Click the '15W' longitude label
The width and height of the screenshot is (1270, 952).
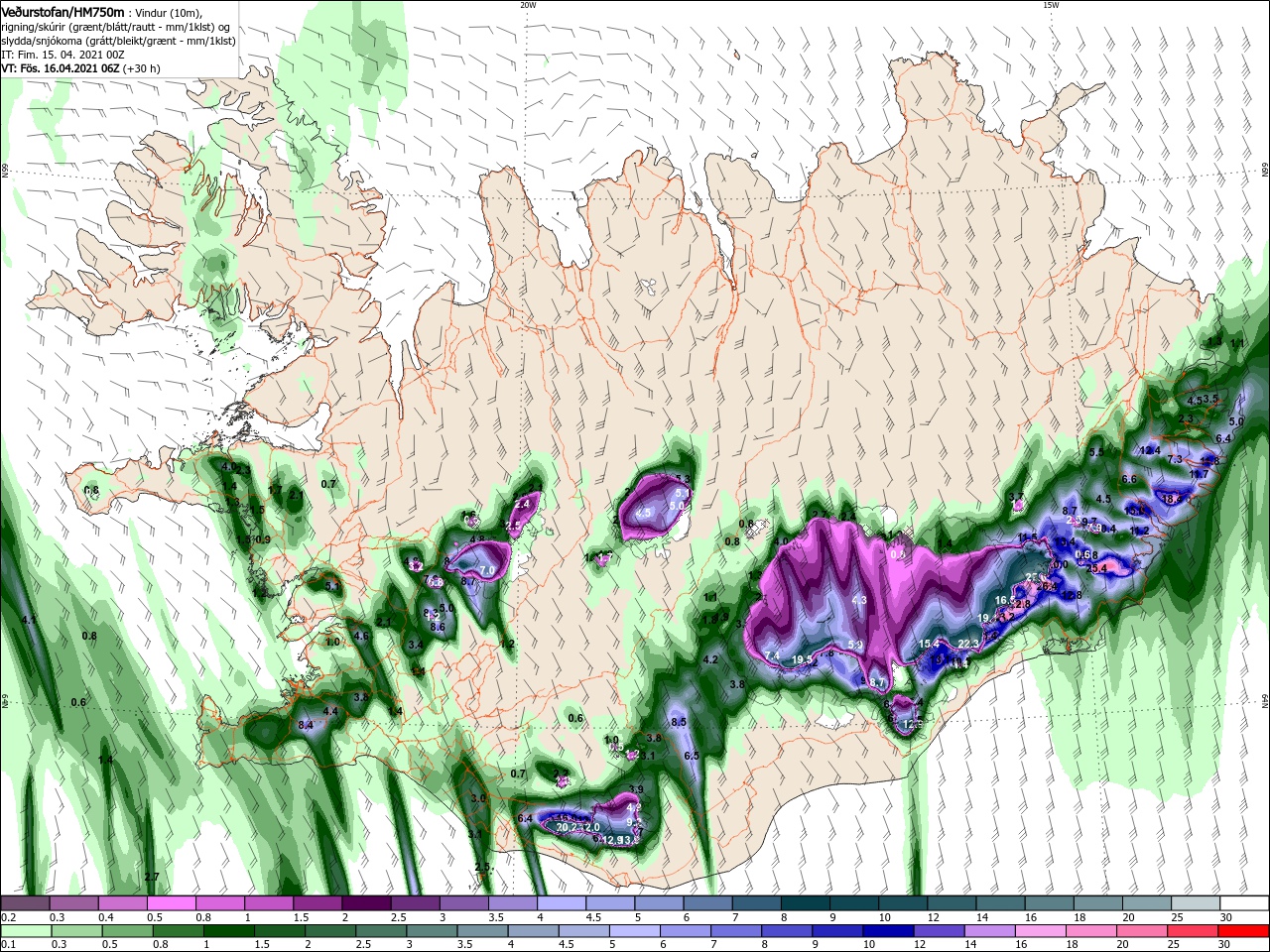point(1051,4)
